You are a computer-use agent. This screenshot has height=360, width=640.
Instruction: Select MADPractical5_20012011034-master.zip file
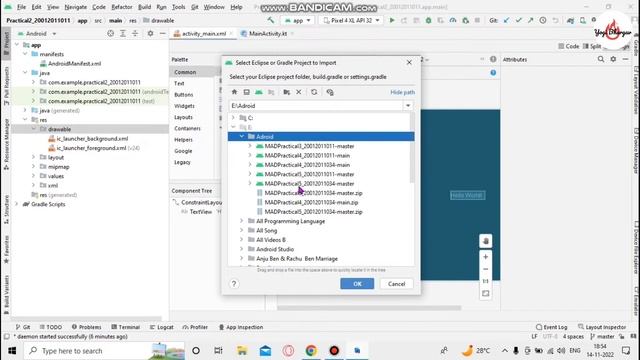pyautogui.click(x=313, y=211)
